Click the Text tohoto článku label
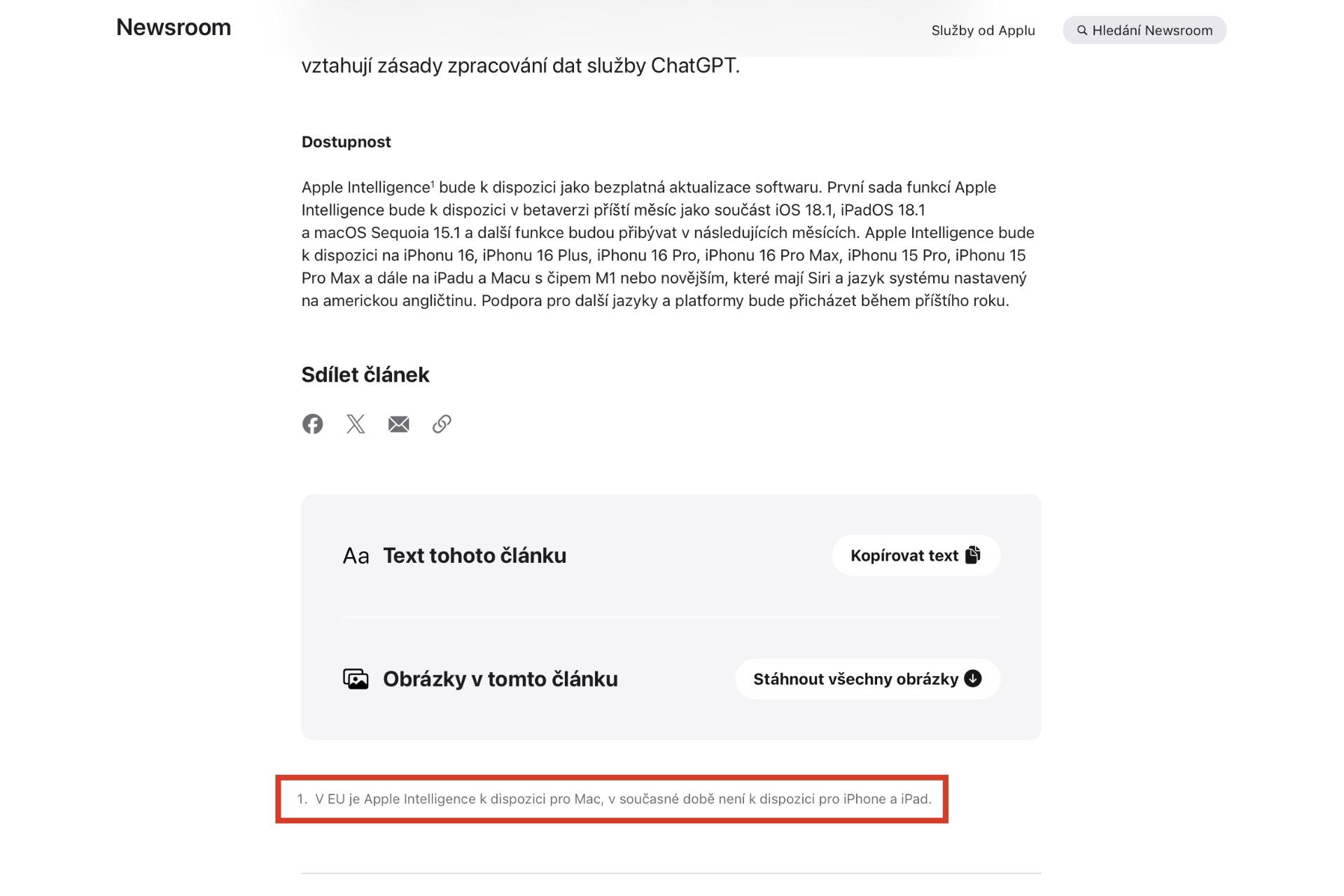 pyautogui.click(x=475, y=556)
